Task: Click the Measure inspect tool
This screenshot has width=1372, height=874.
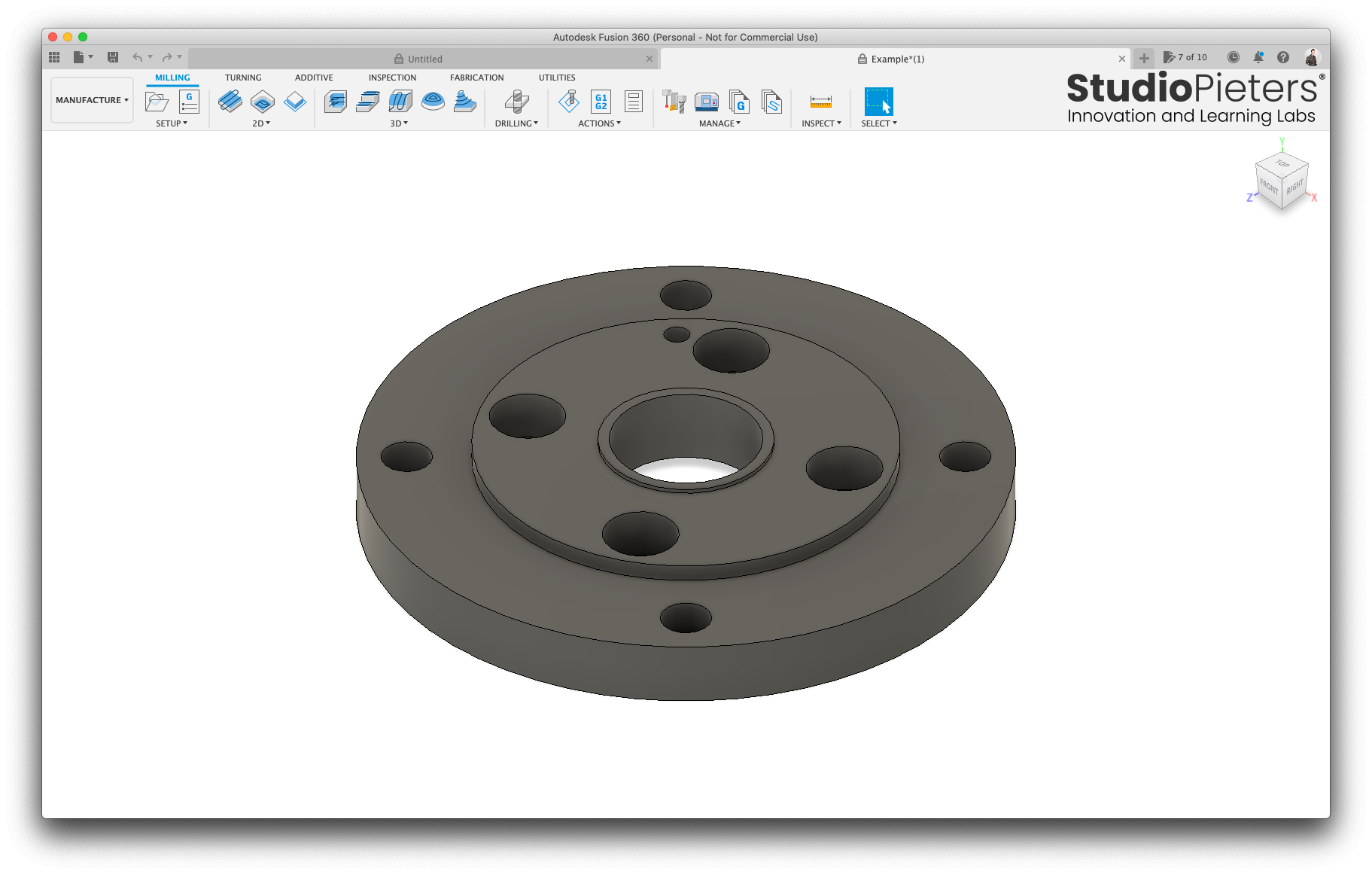Action: click(x=821, y=101)
